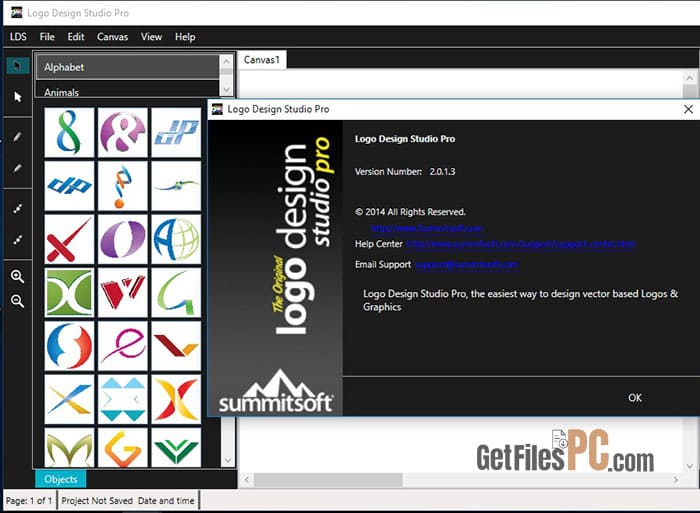Choose the blue-yellow thin X logo
Viewport: 700px width, 513px height.
click(x=69, y=399)
